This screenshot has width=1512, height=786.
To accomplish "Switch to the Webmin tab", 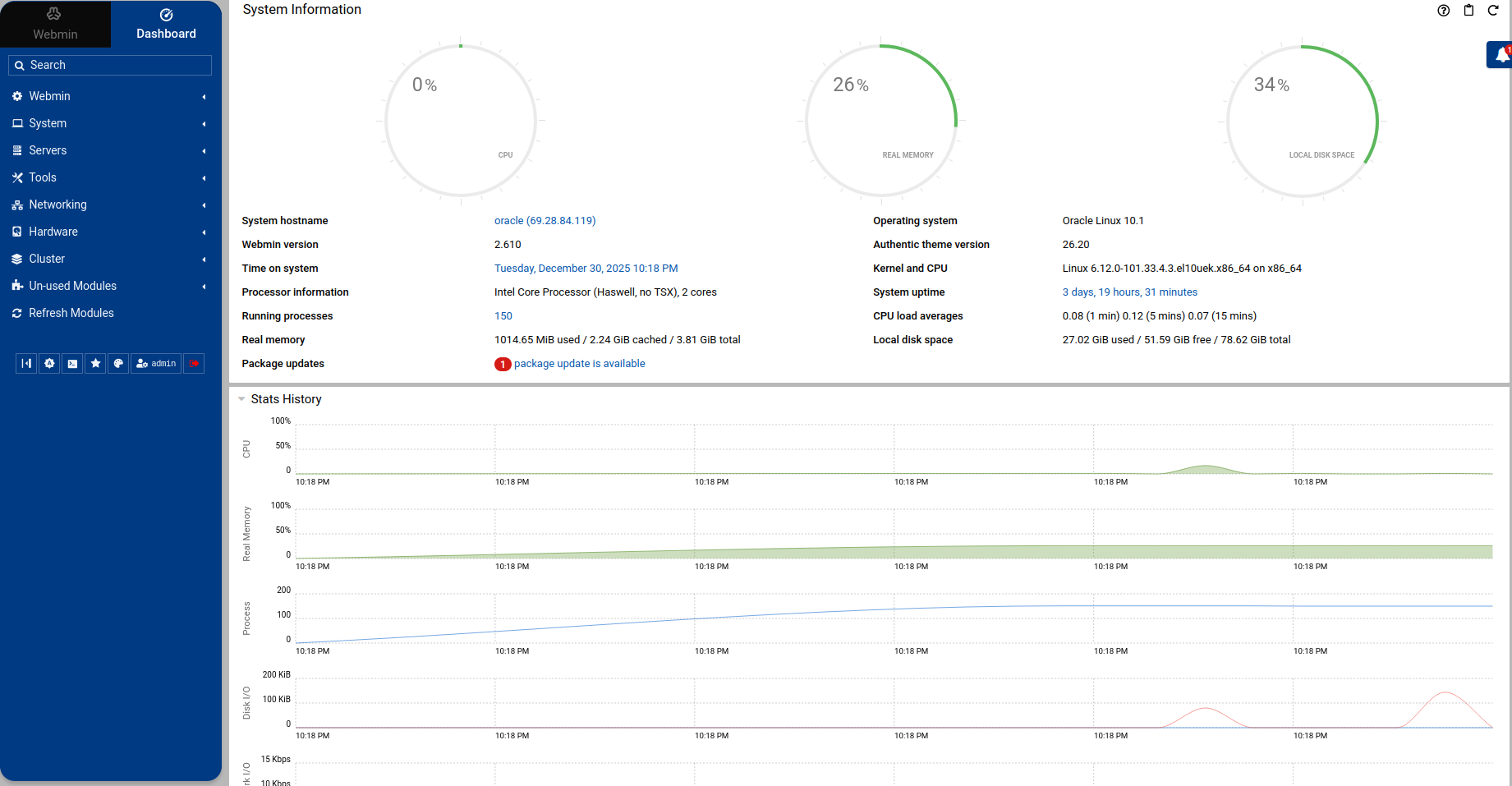I will point(55,24).
